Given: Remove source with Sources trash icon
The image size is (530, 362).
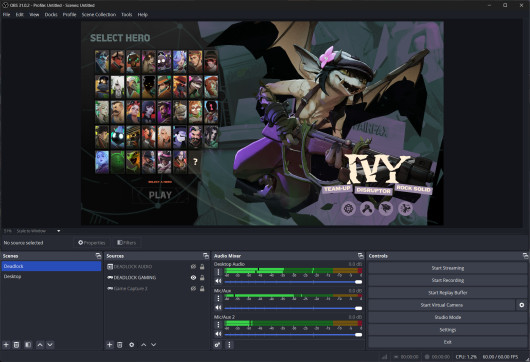Looking at the screenshot, I should pyautogui.click(x=119, y=345).
